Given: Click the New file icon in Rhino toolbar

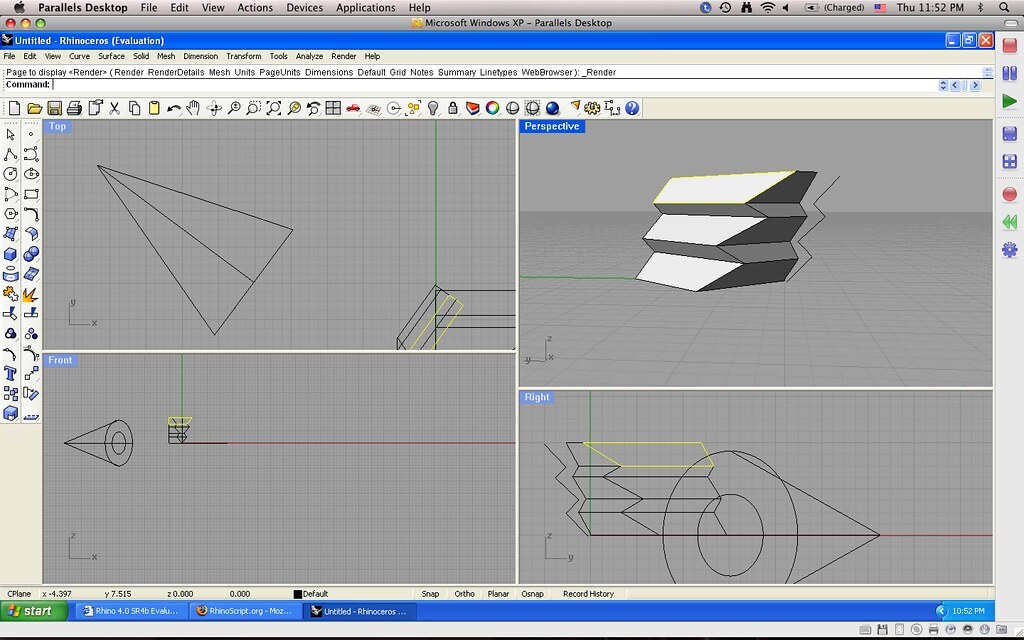Looking at the screenshot, I should pyautogui.click(x=14, y=108).
